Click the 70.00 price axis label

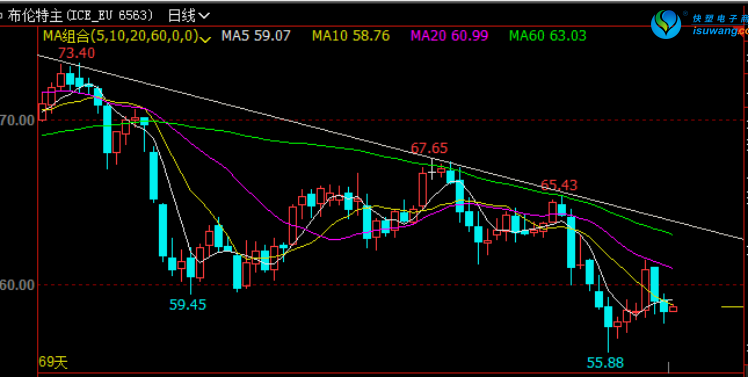(18, 119)
